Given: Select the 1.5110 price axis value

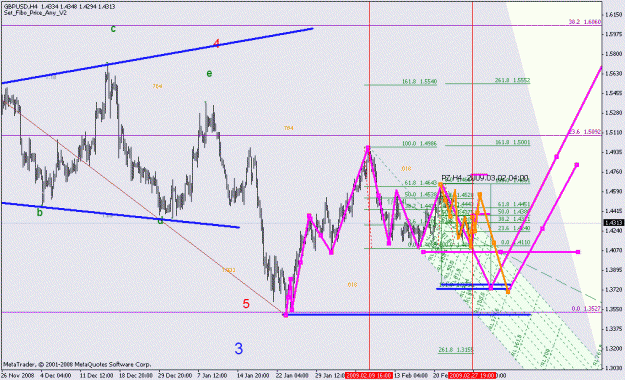Looking at the screenshot, I should coord(613,132).
